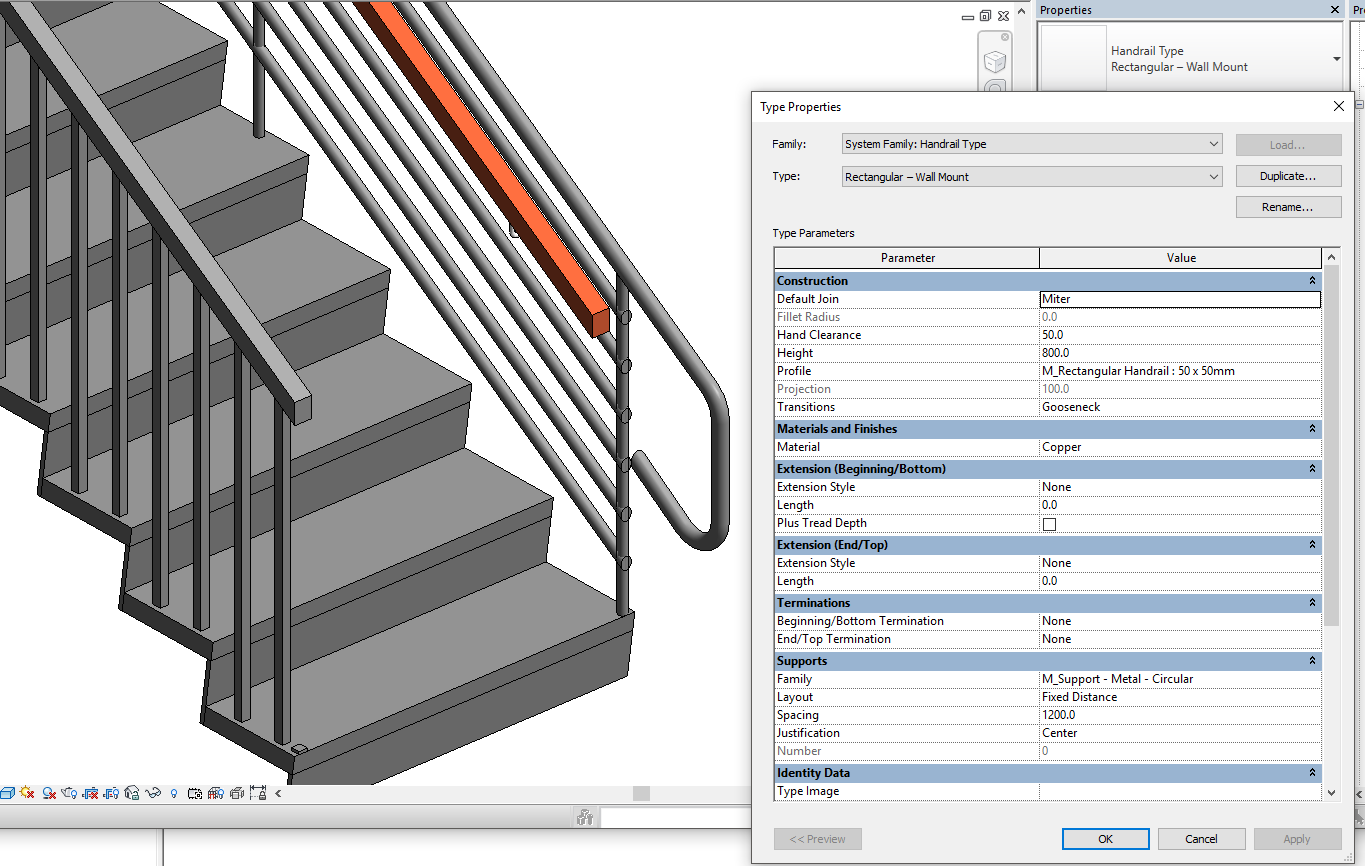This screenshot has width=1365, height=866.
Task: Toggle Sun Path icon in view bar
Action: pos(27,793)
